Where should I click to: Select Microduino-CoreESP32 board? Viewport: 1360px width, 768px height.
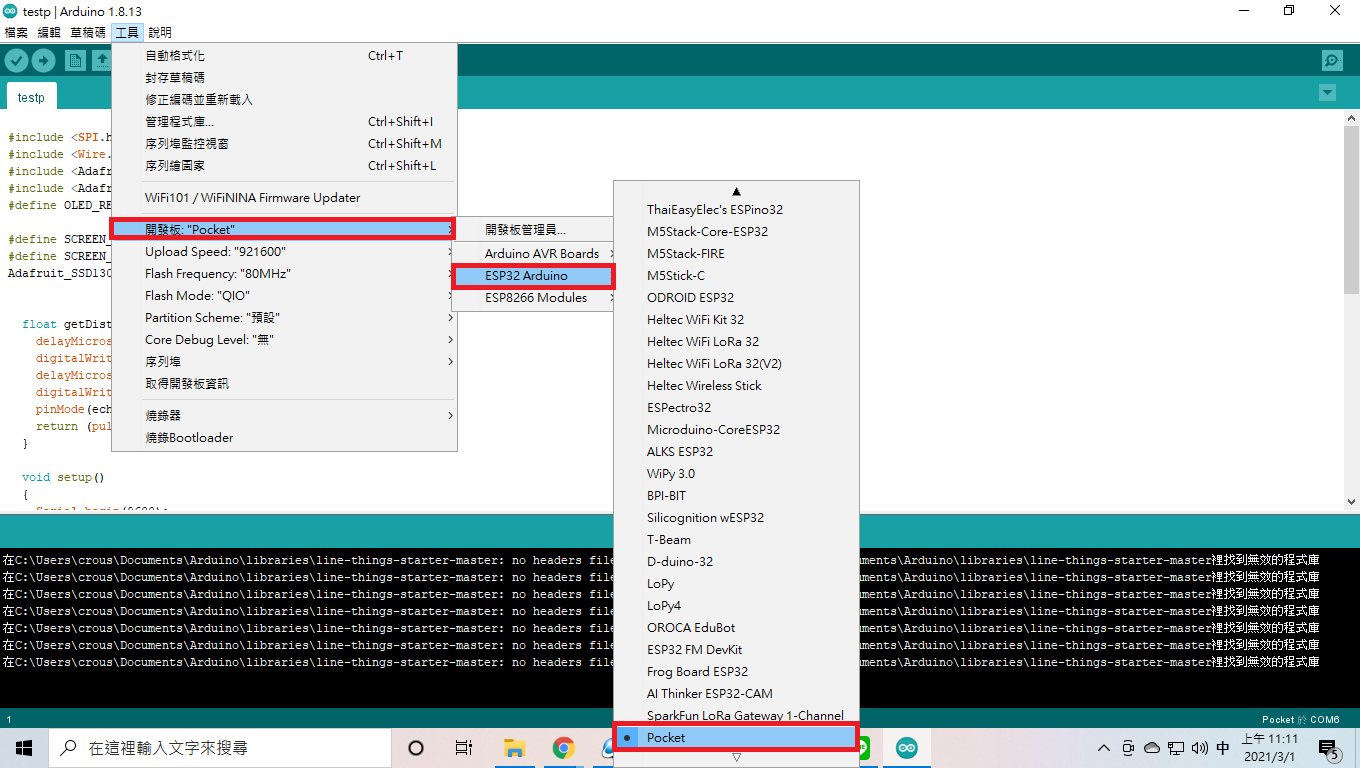click(x=737, y=430)
